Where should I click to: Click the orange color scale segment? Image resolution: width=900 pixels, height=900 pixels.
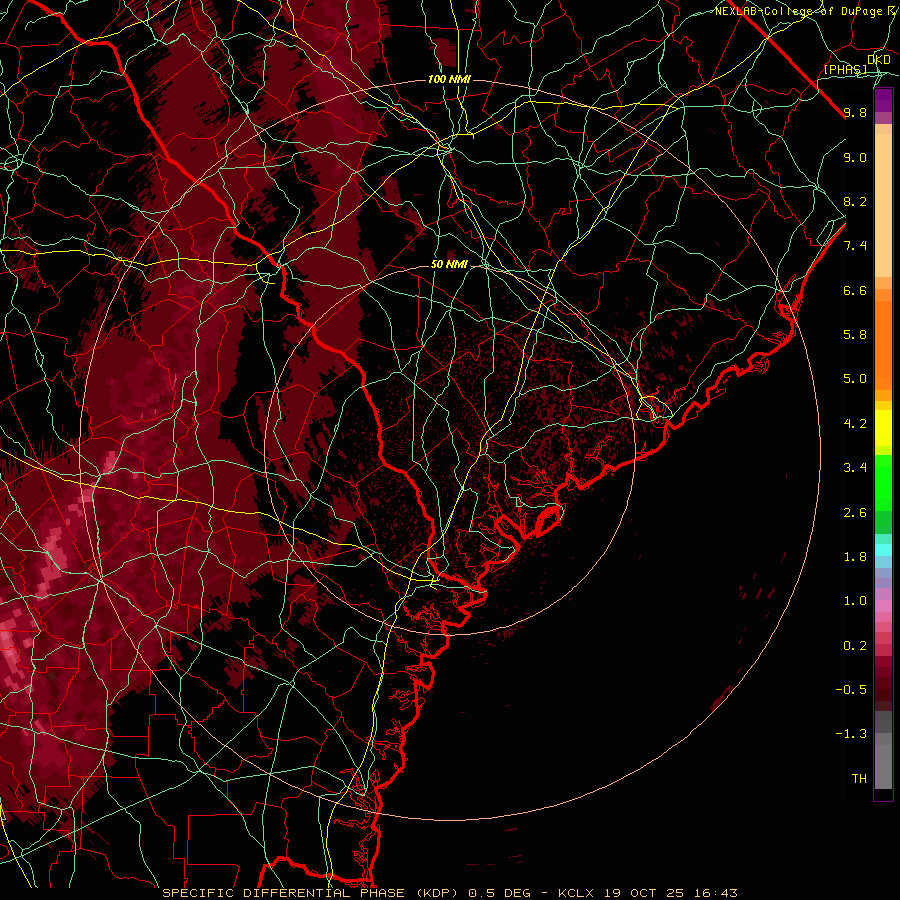click(x=883, y=344)
